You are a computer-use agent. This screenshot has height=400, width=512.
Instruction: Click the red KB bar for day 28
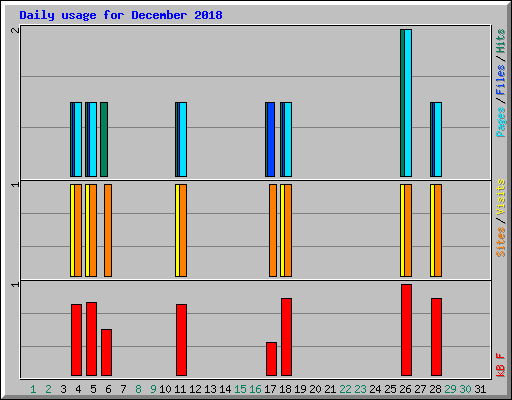(436, 337)
